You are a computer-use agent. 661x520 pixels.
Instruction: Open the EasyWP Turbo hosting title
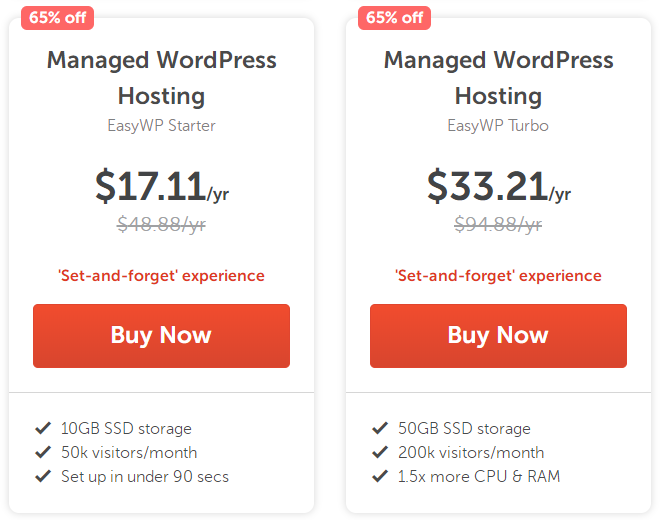(498, 77)
